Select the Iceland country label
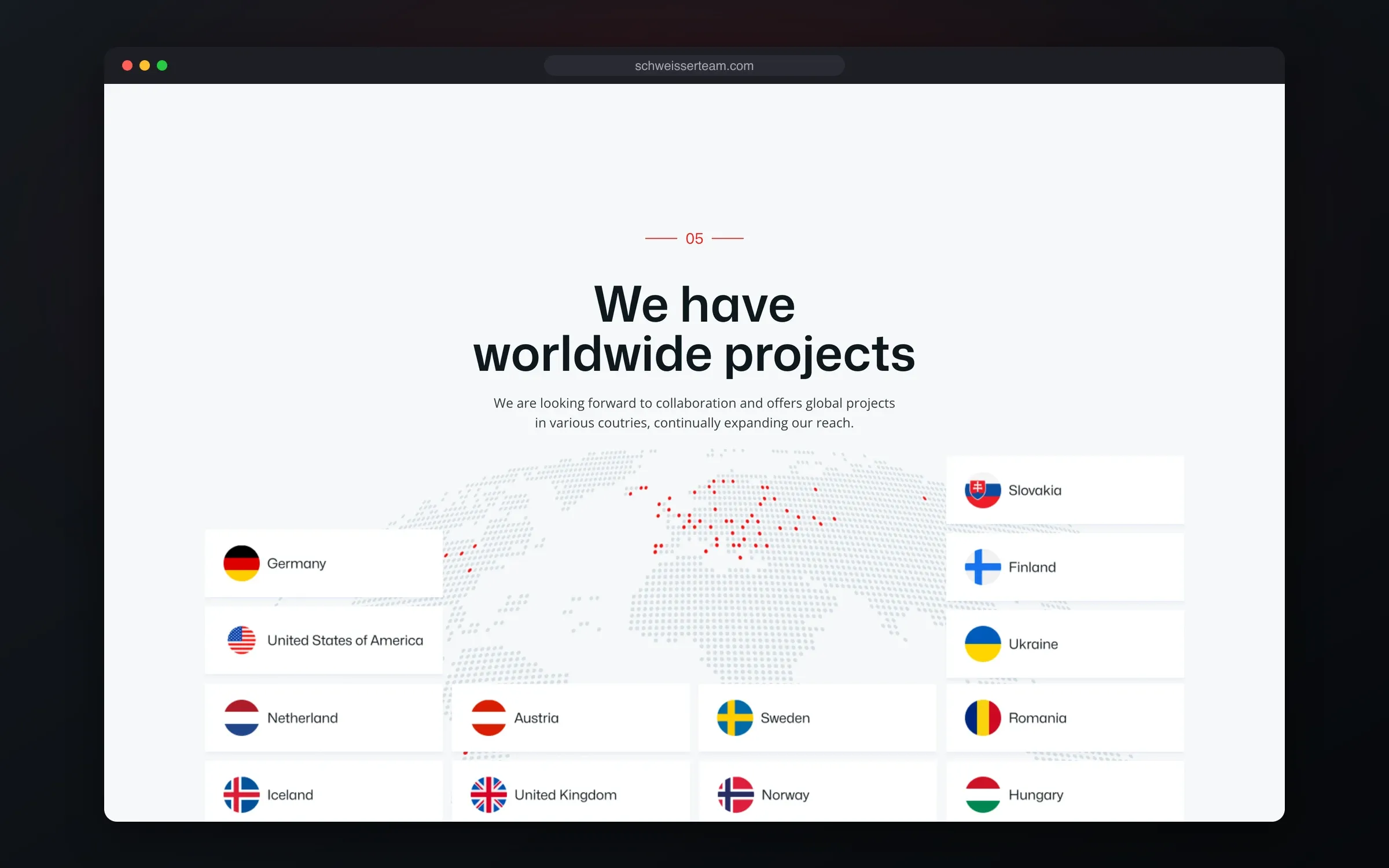1389x868 pixels. pos(290,795)
